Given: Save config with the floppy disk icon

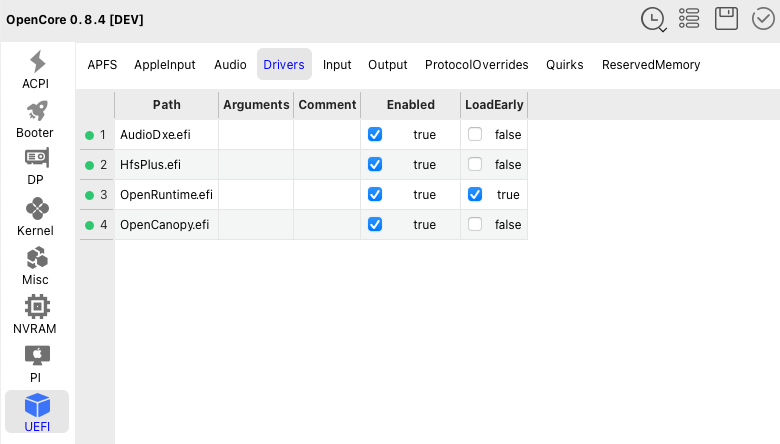Looking at the screenshot, I should (x=726, y=19).
